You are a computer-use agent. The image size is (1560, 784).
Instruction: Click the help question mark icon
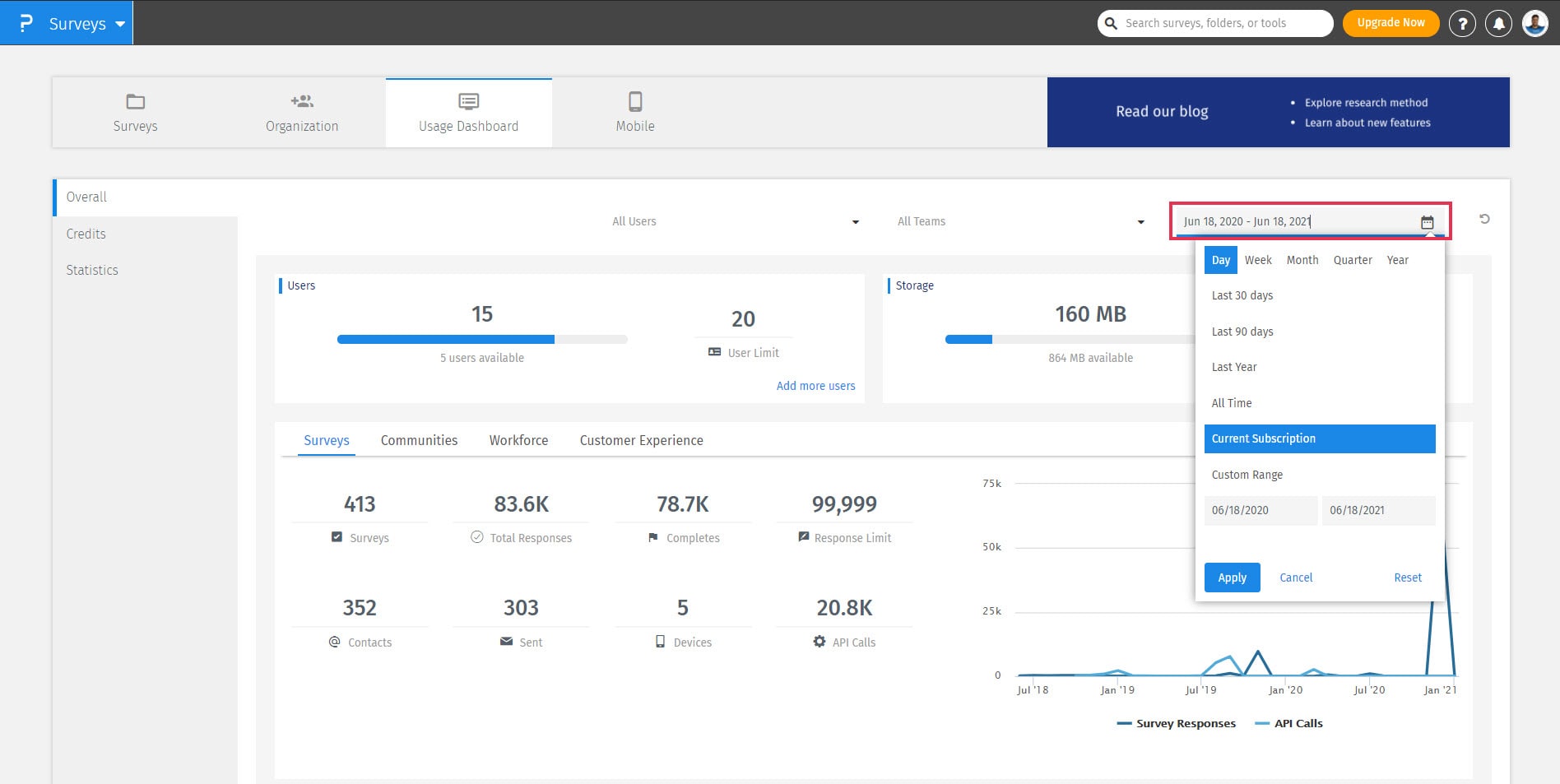pos(1462,24)
